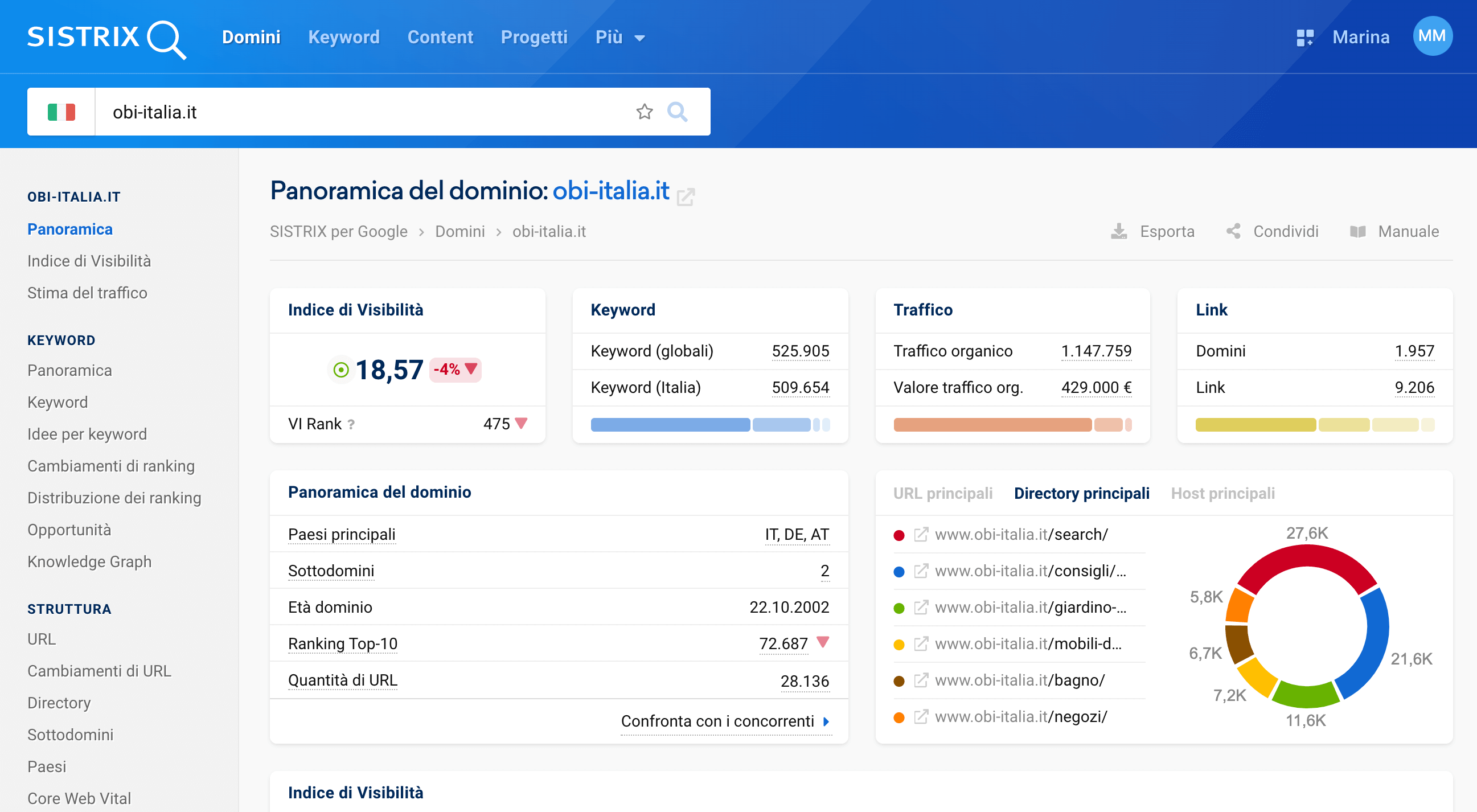Open Cambiamenti di URL in sidebar
Viewport: 1477px width, 812px height.
99,671
